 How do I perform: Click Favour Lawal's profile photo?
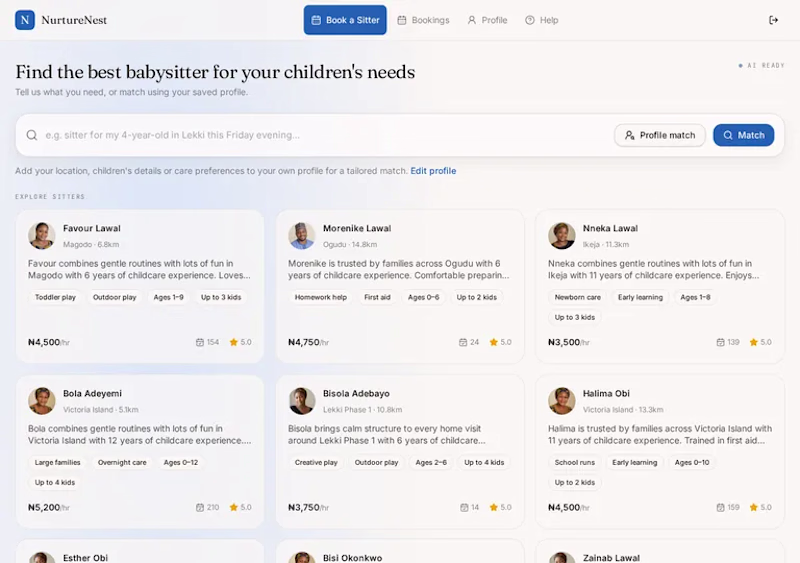click(42, 235)
